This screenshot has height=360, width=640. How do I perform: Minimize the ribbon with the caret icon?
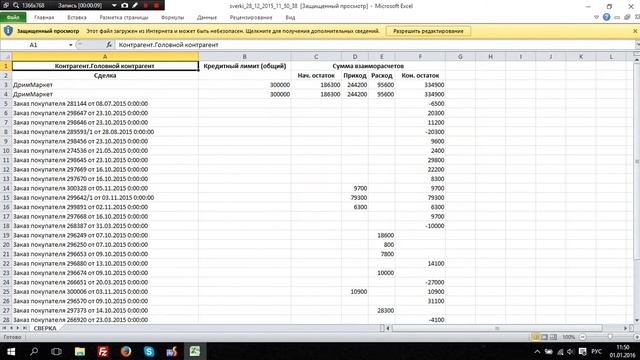point(596,17)
